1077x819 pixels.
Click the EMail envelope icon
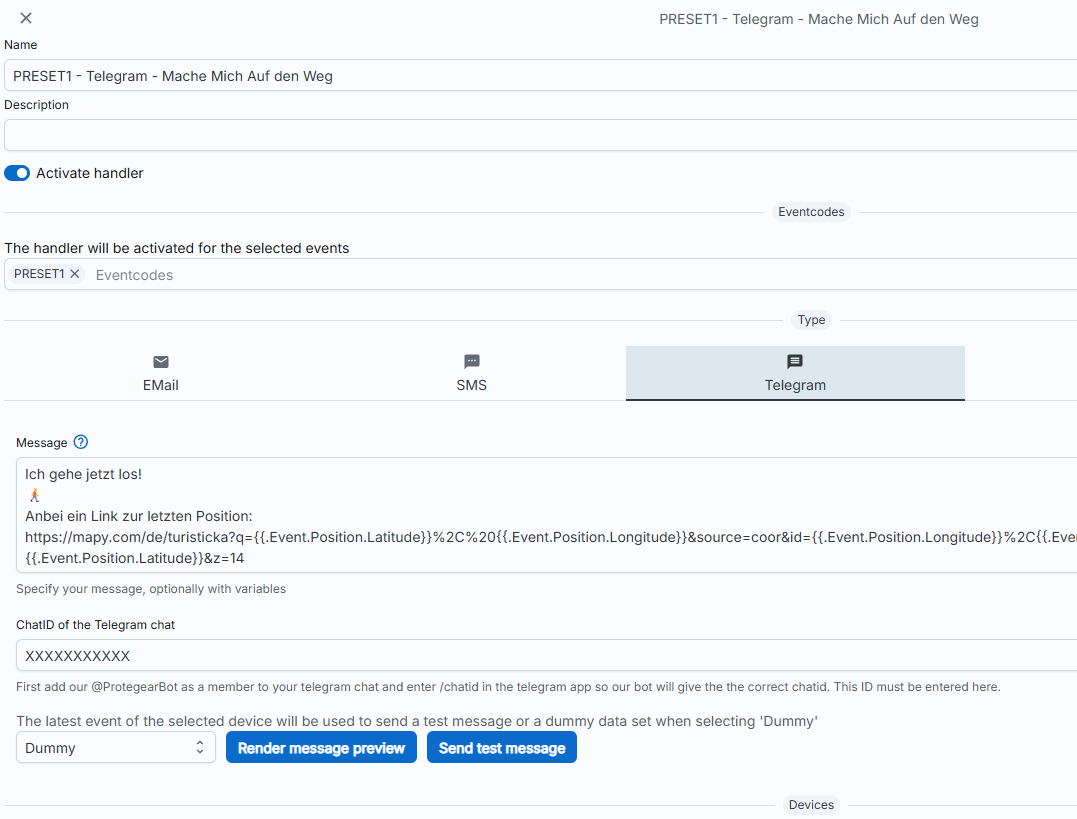pos(161,362)
